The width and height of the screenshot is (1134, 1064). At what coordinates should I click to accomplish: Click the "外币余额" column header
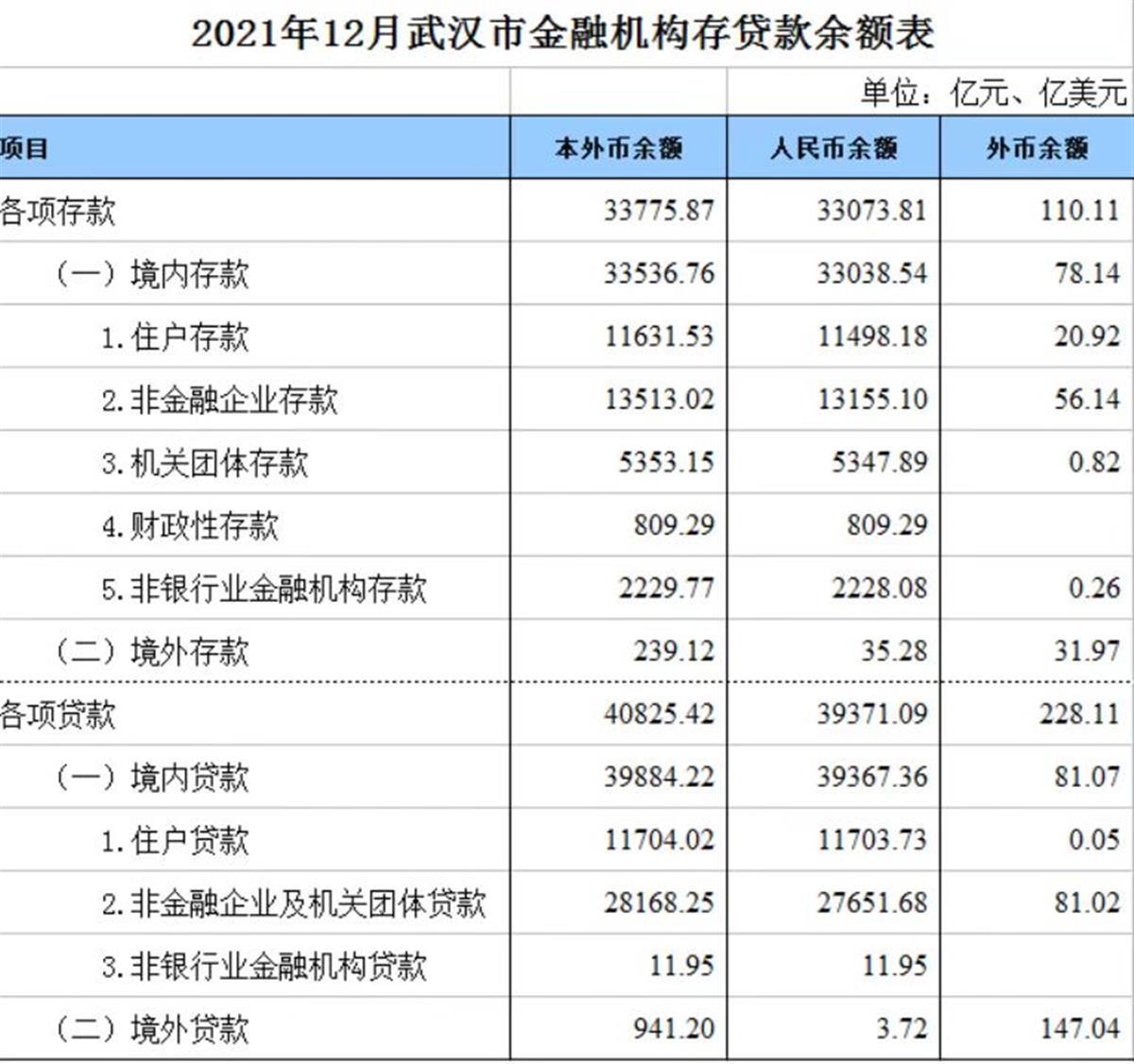[x=1037, y=148]
